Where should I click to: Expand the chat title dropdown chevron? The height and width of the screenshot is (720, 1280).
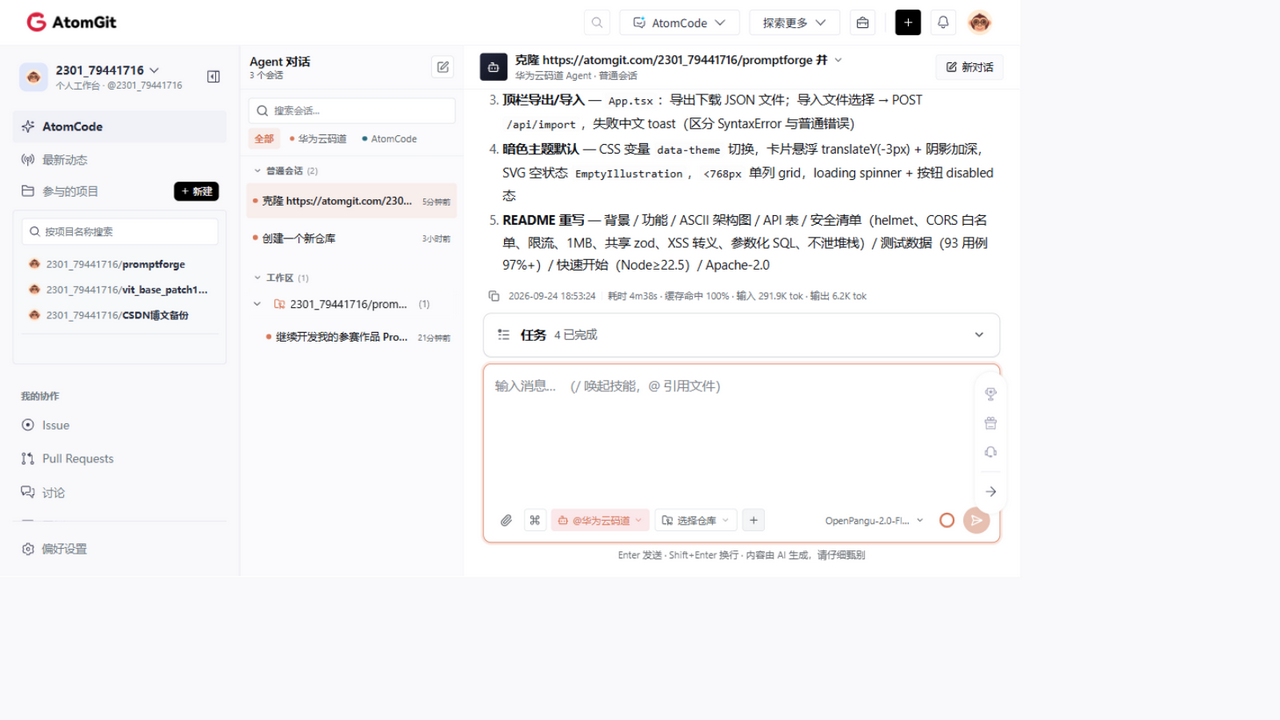tap(838, 60)
